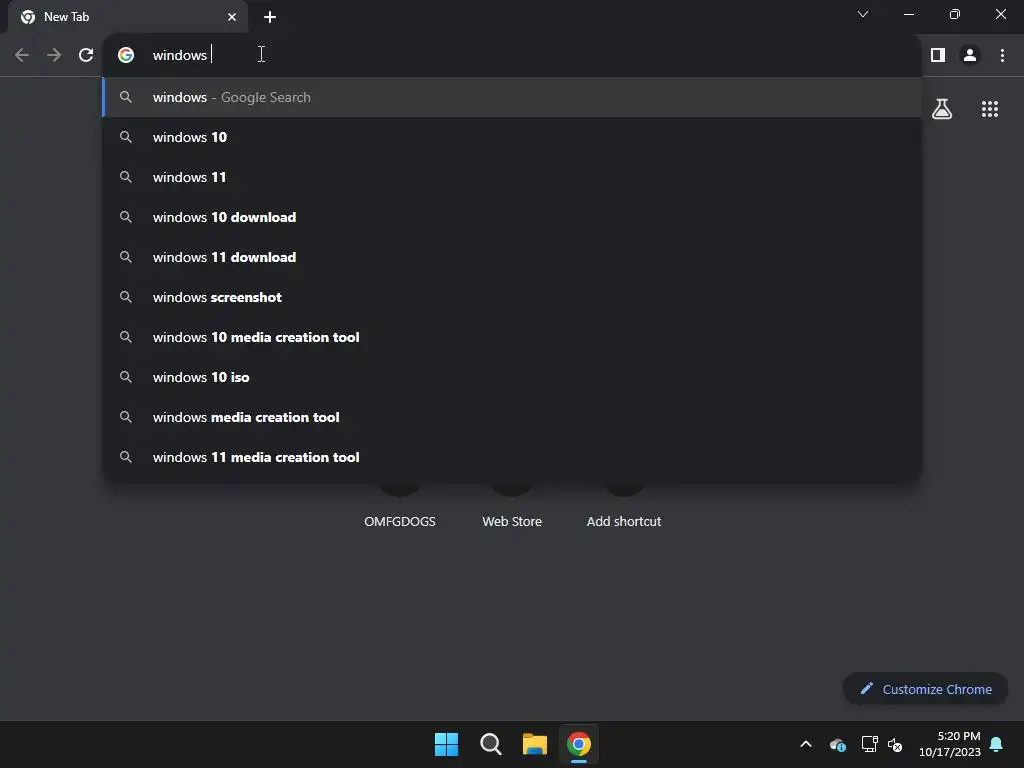The image size is (1024, 768).
Task: Click Customize Chrome button
Action: pyautogui.click(x=925, y=689)
